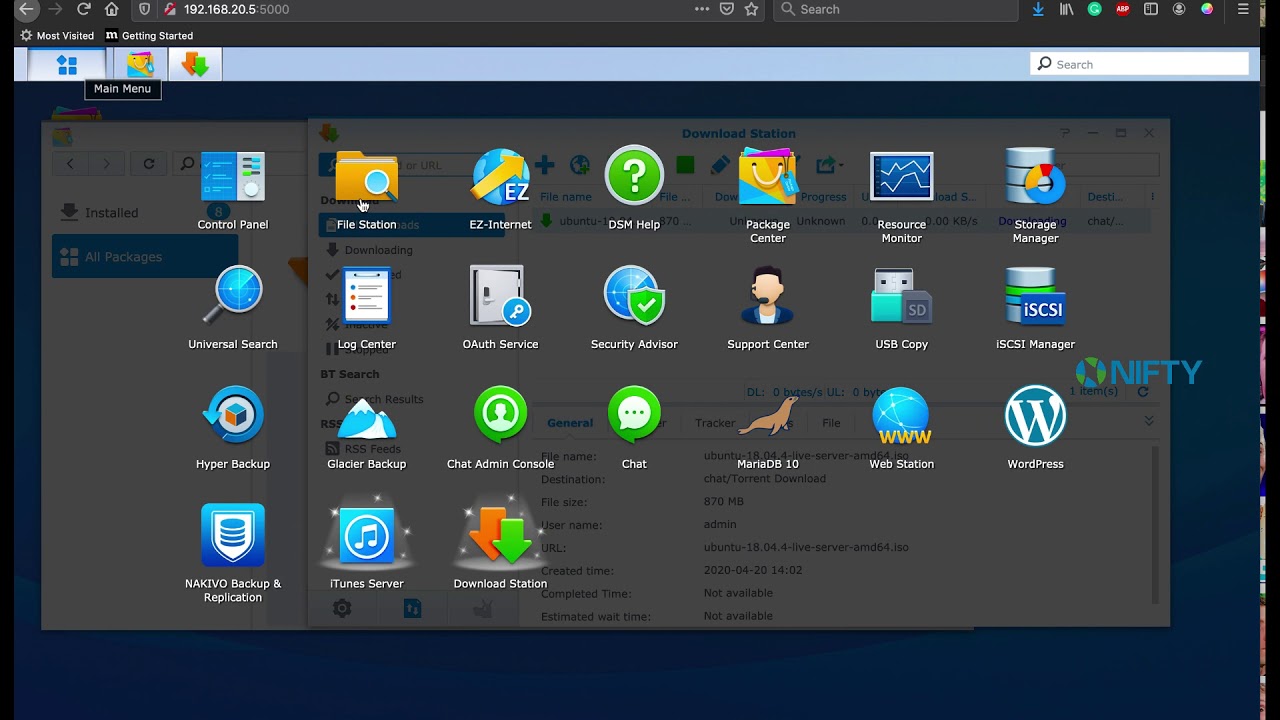Launch Security Advisor
1280x720 pixels.
point(634,310)
